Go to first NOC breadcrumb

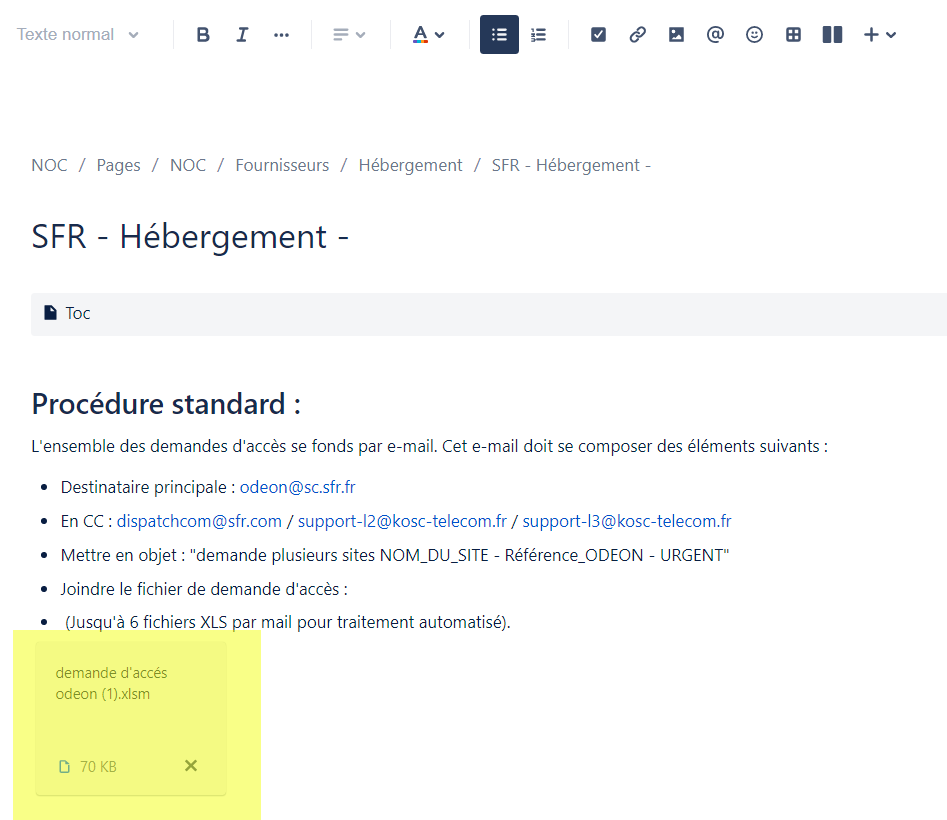point(50,165)
